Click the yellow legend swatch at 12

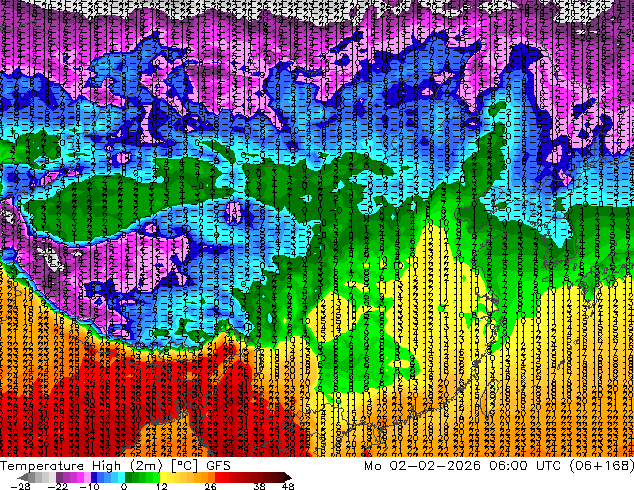[164, 477]
